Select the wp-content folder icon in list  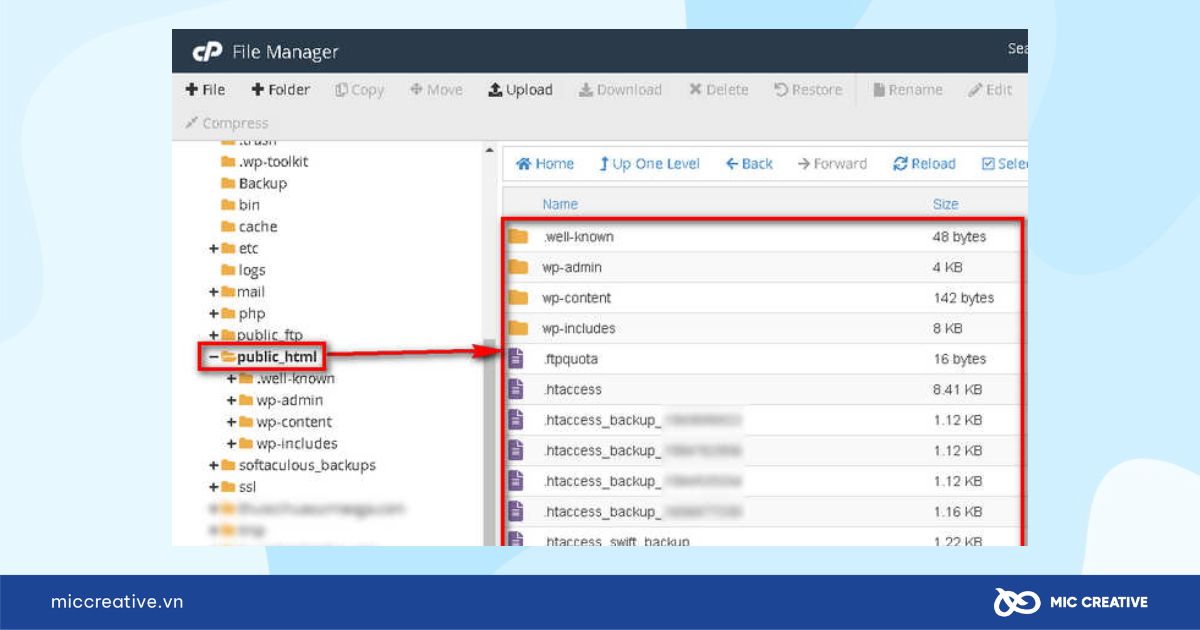tap(517, 298)
